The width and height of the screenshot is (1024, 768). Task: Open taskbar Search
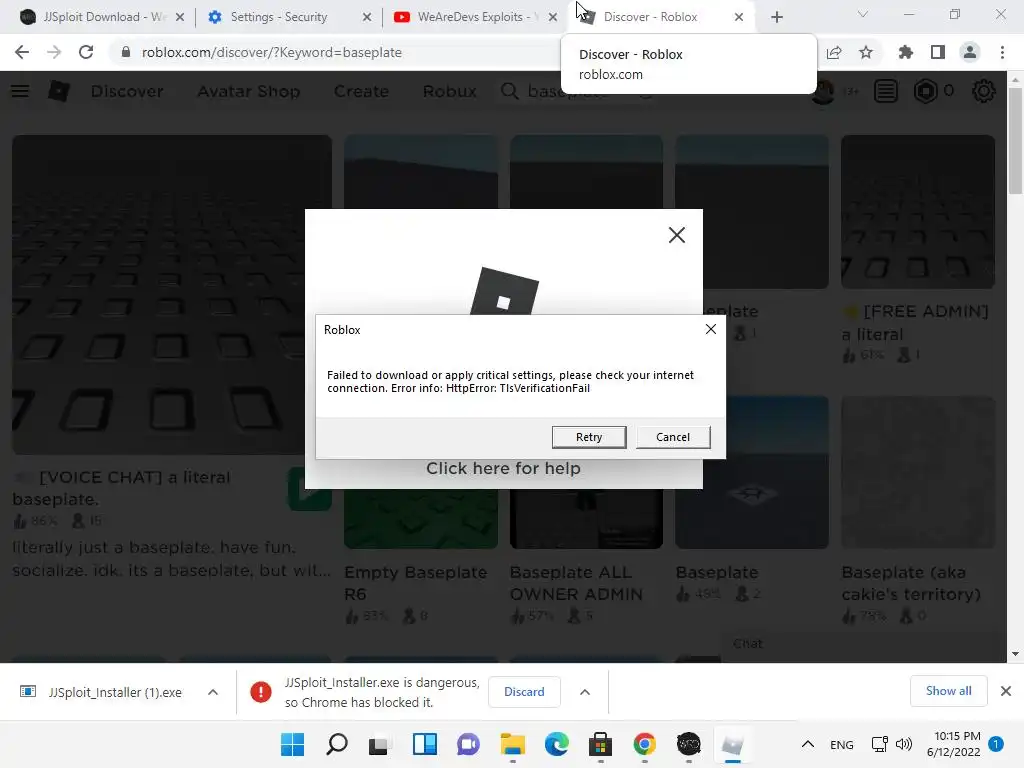click(x=336, y=744)
